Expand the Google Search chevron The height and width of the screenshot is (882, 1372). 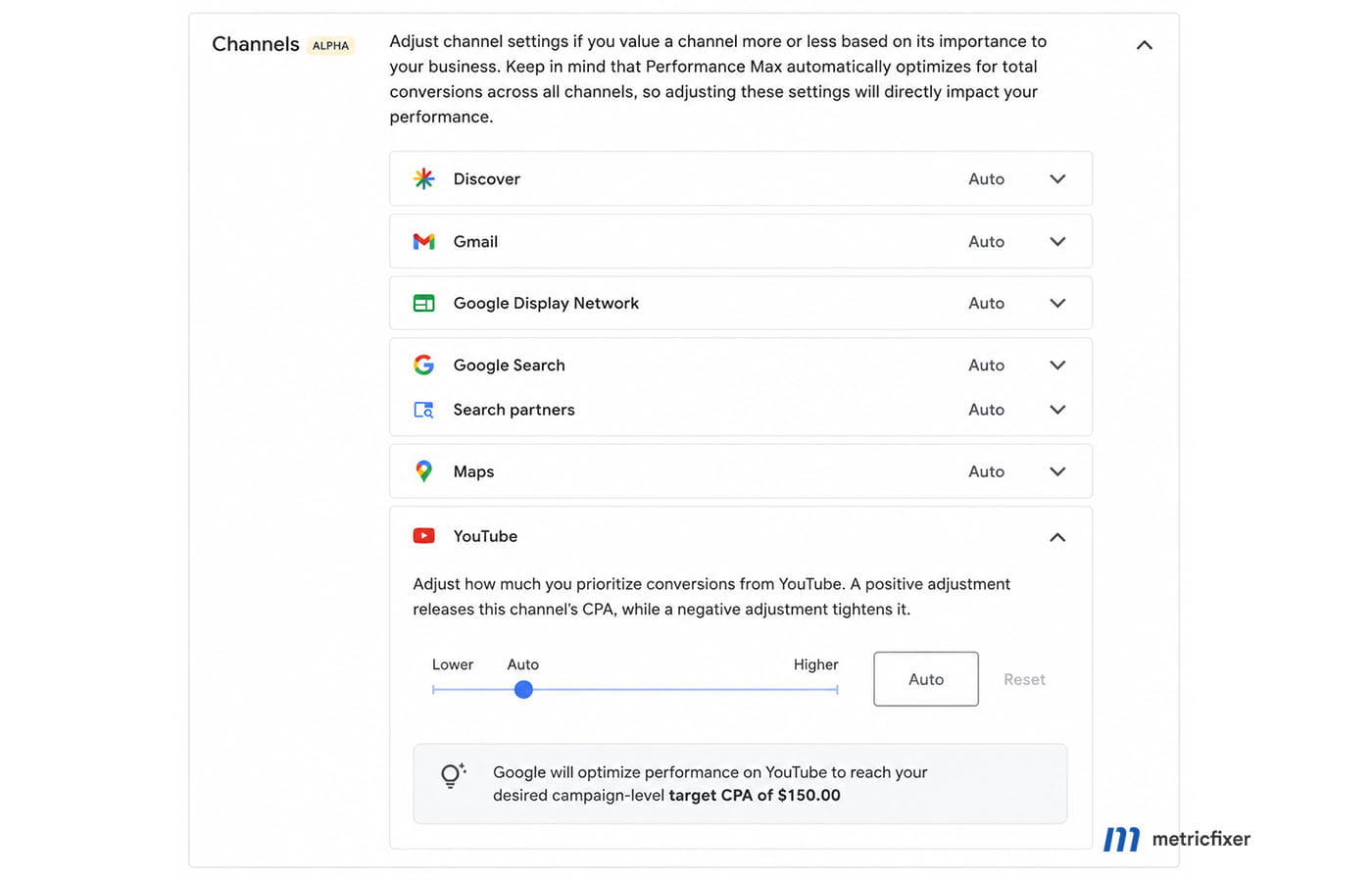pyautogui.click(x=1057, y=366)
